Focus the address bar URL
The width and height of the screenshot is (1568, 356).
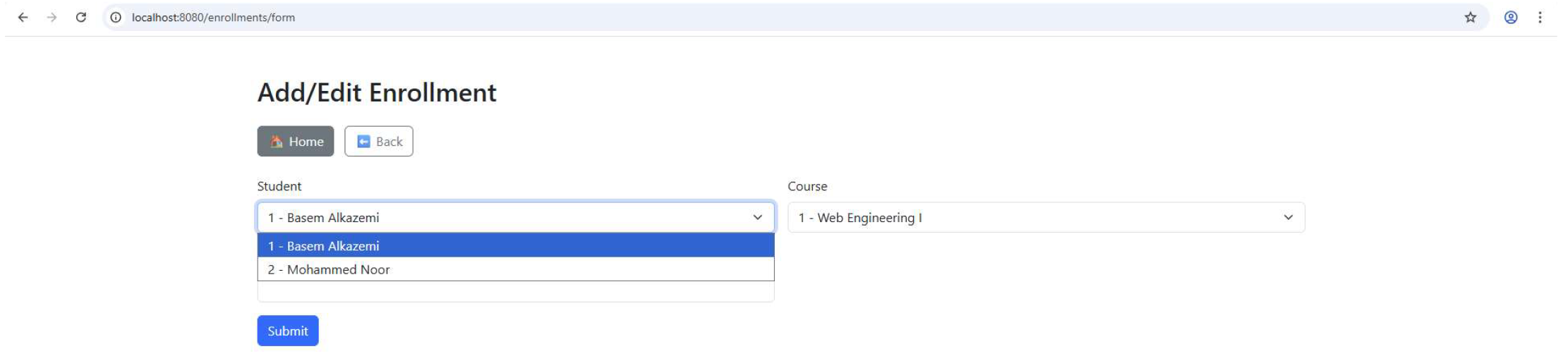click(x=213, y=18)
